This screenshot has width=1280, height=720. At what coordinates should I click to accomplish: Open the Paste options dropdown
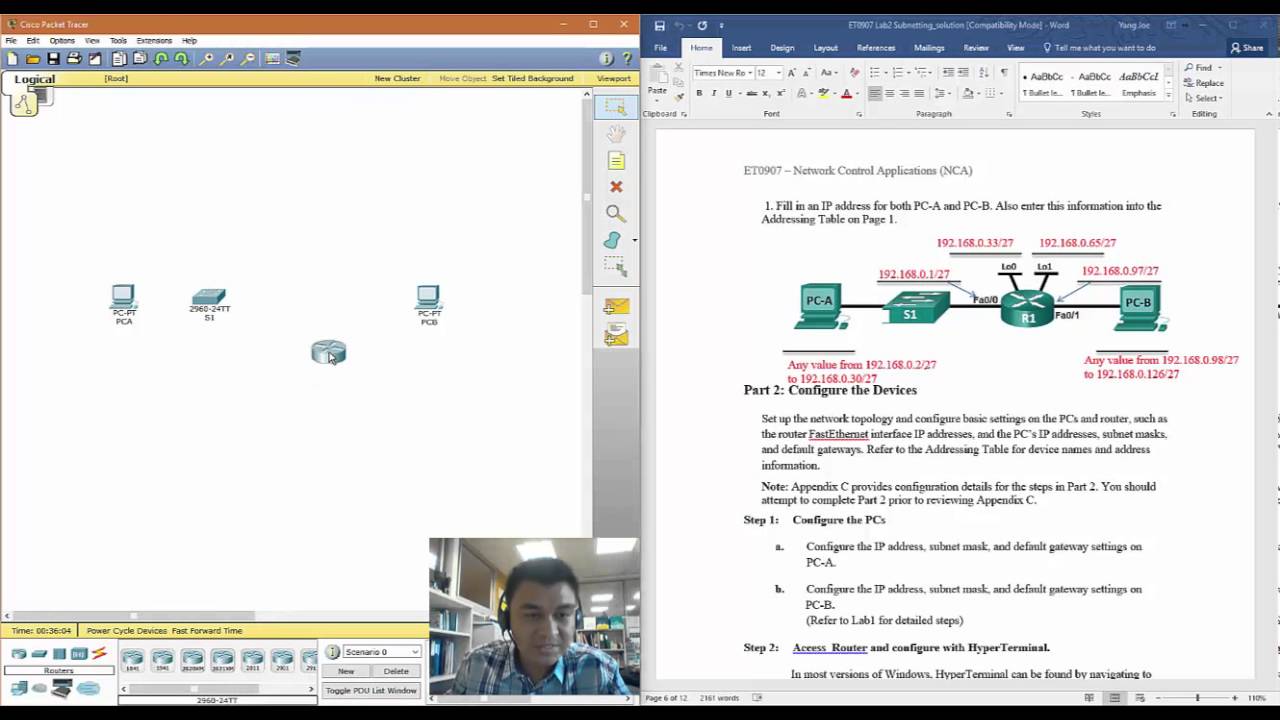click(x=657, y=99)
